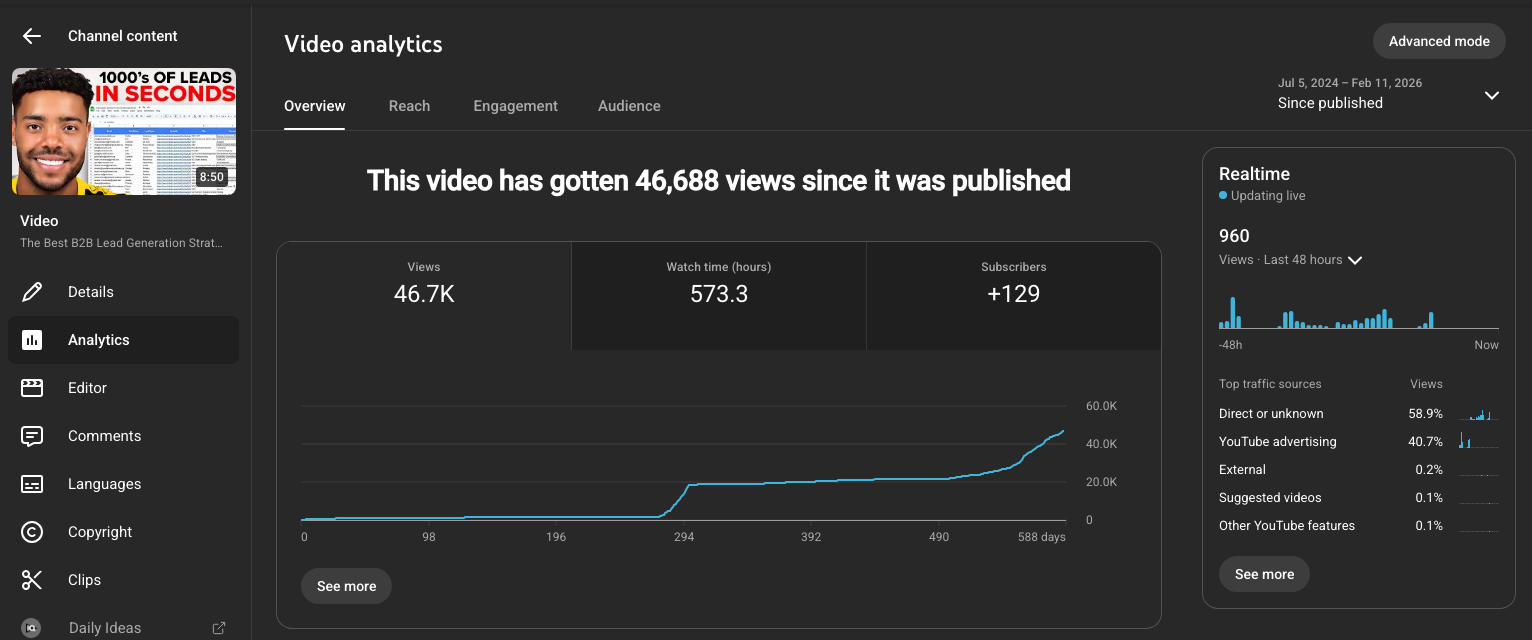1532x640 pixels.
Task: Select the Analytics sidebar icon
Action: [x=32, y=339]
